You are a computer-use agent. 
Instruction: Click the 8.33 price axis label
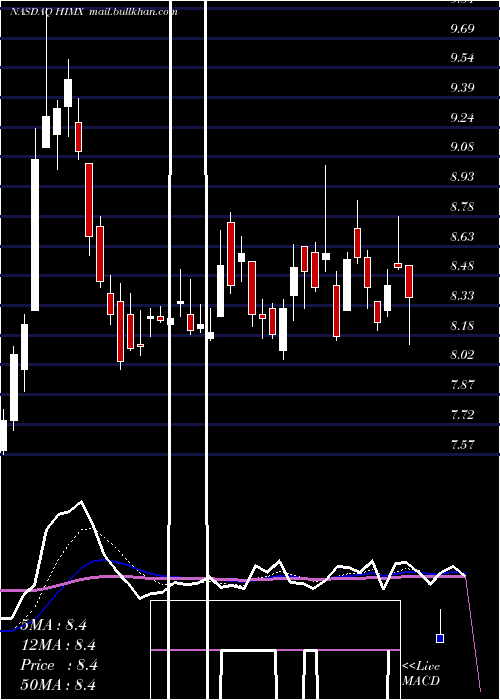462,296
